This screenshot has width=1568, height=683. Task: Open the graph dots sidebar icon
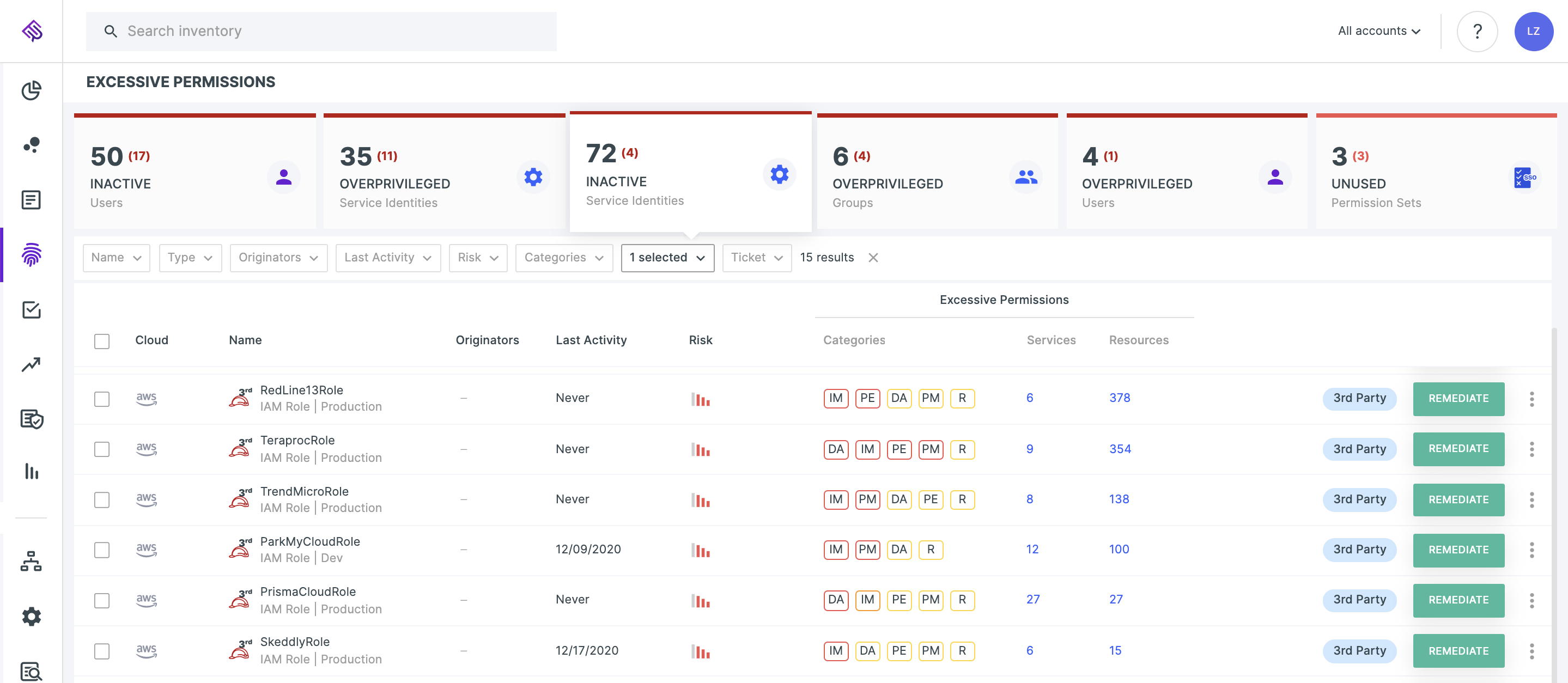[31, 145]
